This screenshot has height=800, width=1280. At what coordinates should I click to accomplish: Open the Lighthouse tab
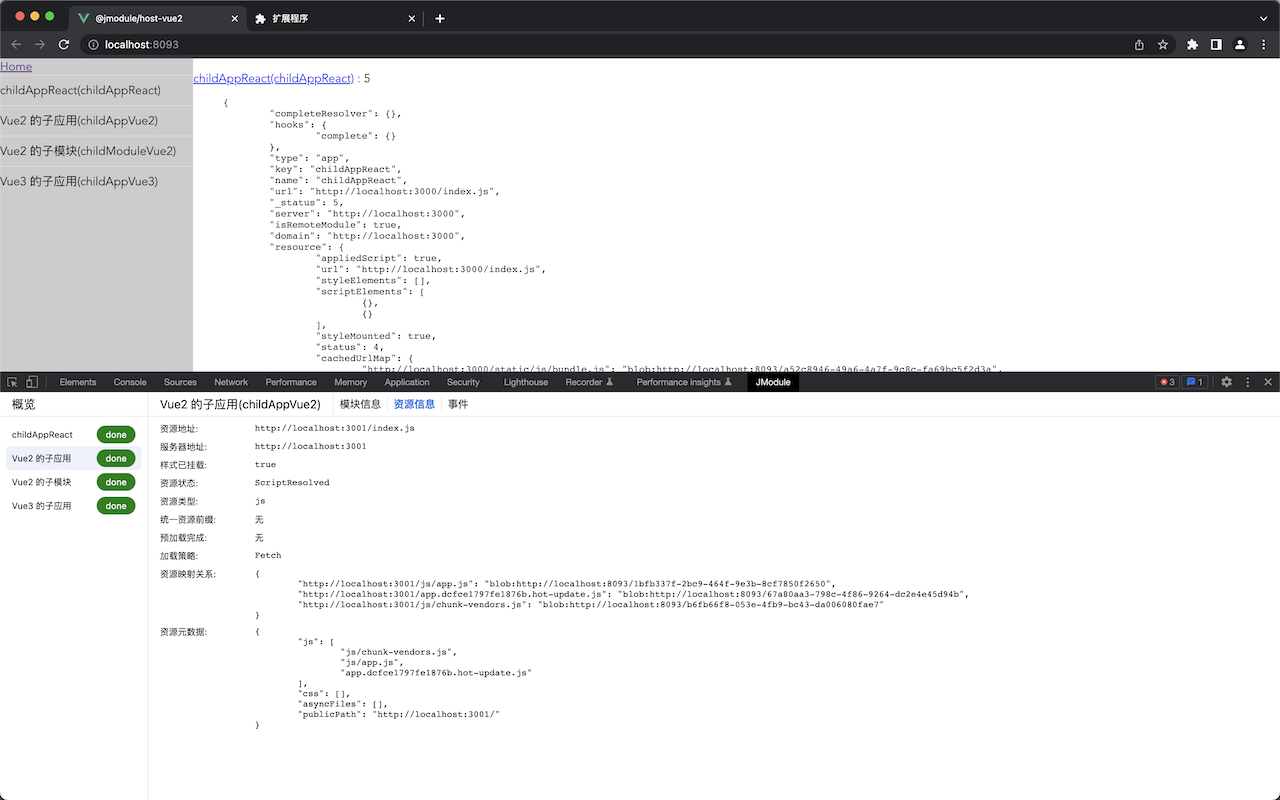pyautogui.click(x=526, y=382)
